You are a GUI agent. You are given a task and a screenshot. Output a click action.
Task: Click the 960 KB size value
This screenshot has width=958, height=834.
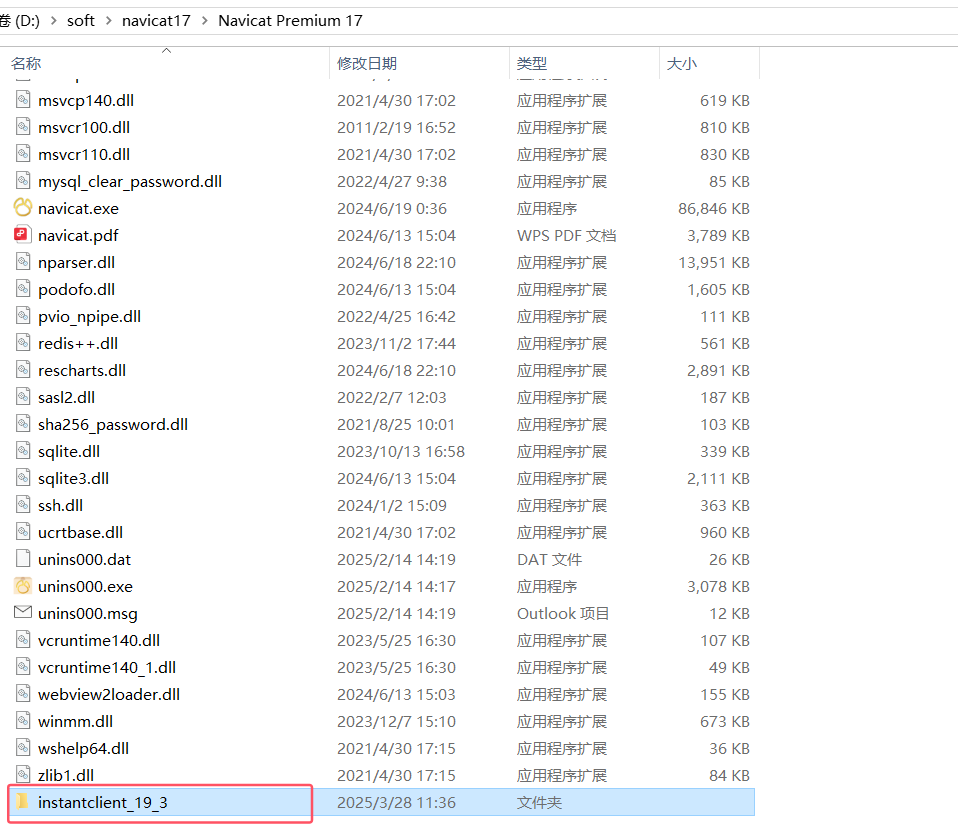pos(725,532)
